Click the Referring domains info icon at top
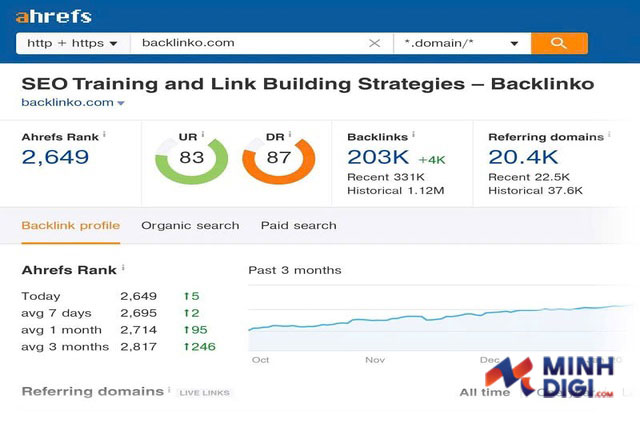The image size is (640, 423). pos(609,134)
